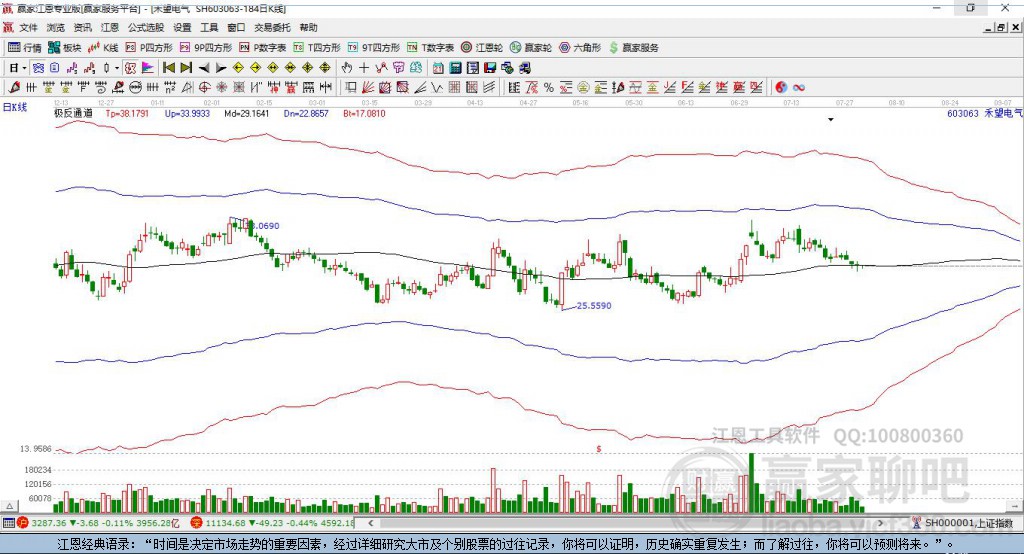Open the 窗口 menu
Image resolution: width=1024 pixels, height=554 pixels.
point(236,27)
